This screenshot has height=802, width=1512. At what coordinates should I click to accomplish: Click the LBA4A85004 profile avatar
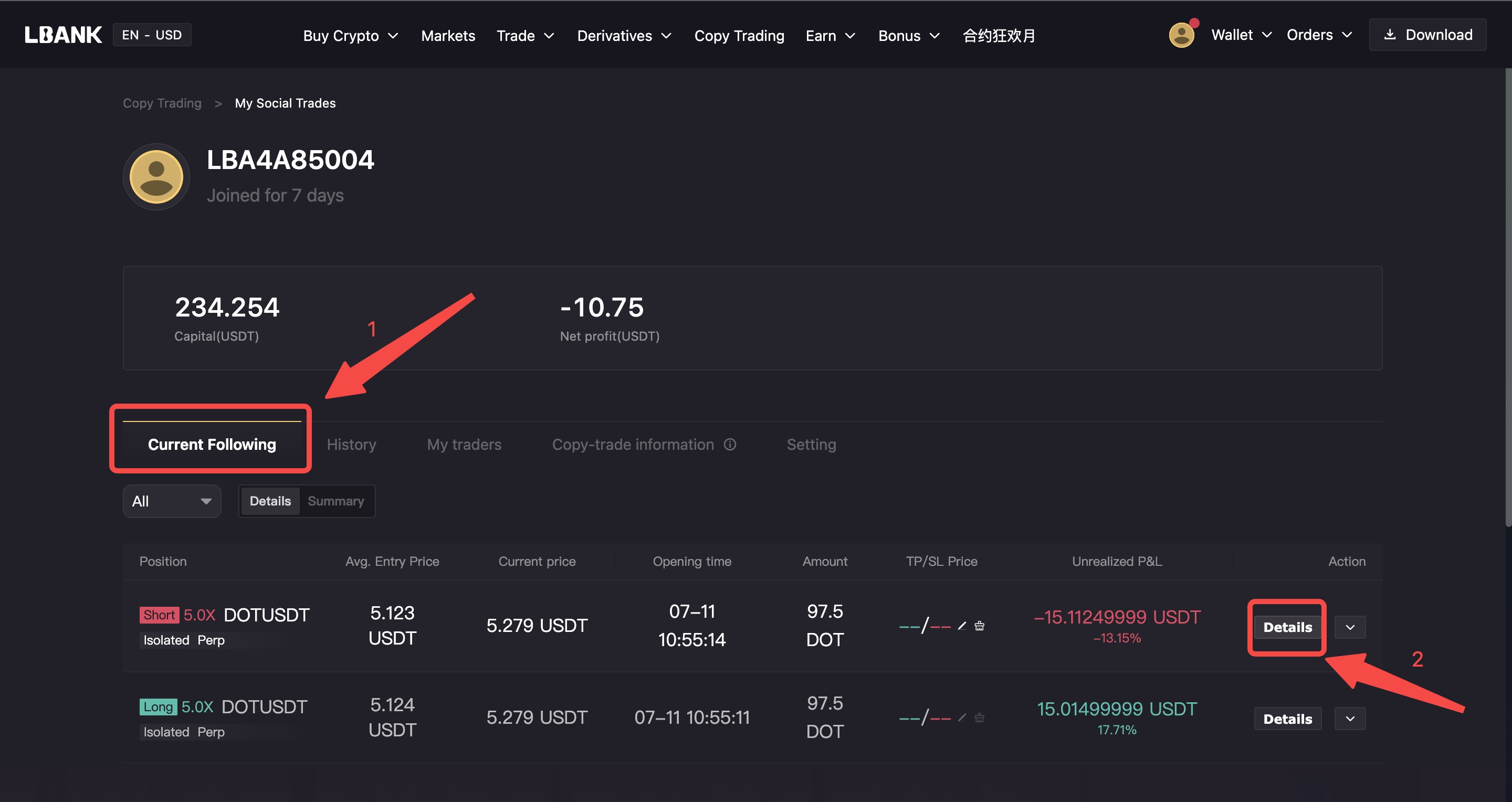[156, 176]
